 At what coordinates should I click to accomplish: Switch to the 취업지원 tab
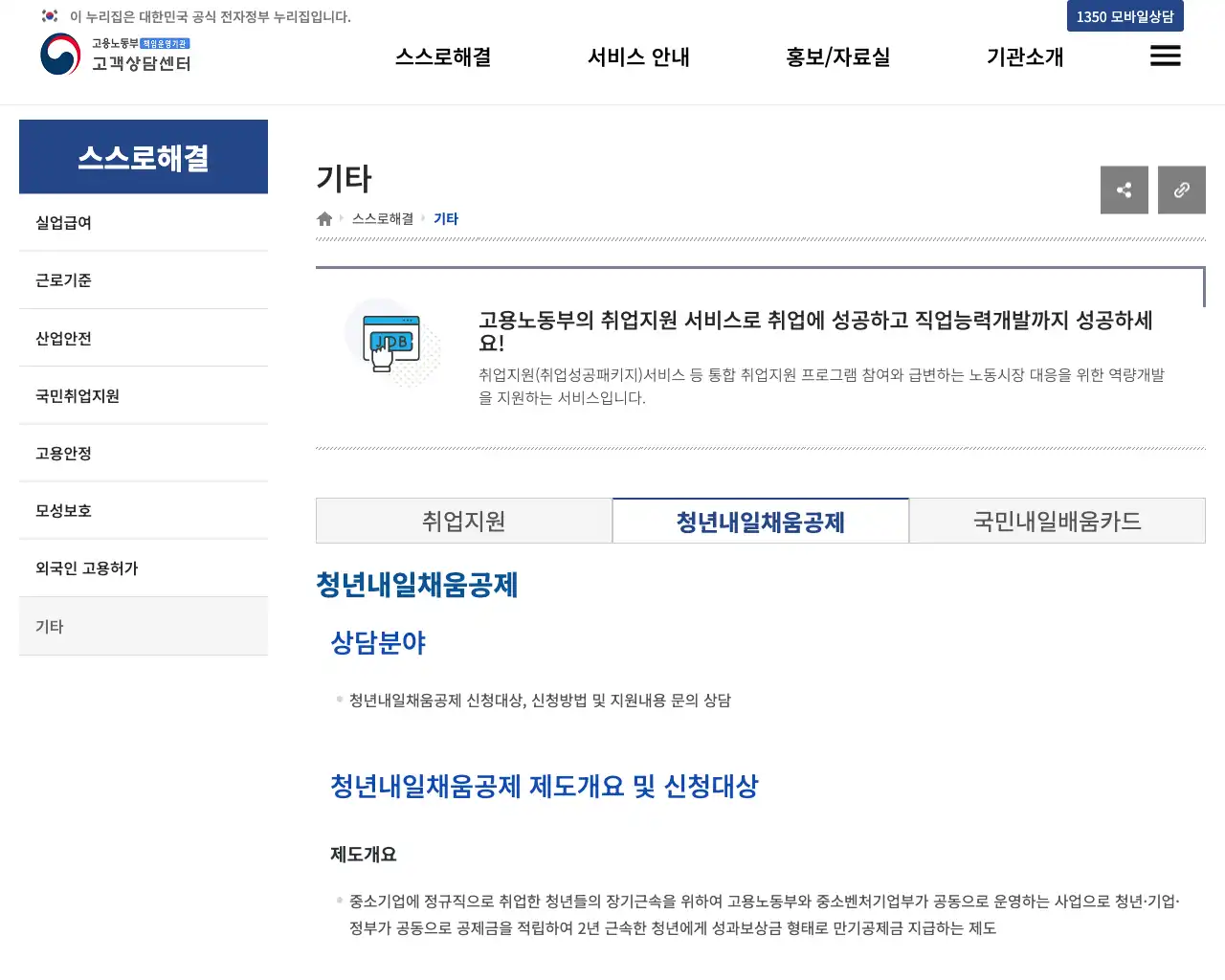464,521
